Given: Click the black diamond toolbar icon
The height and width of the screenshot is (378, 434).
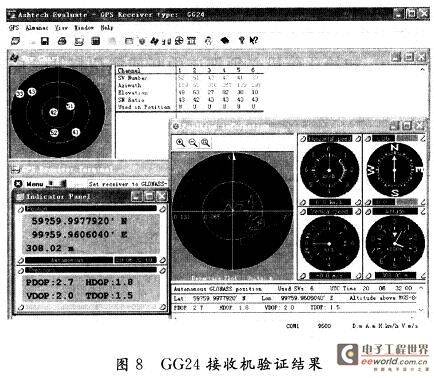Looking at the screenshot, I should (x=225, y=41).
